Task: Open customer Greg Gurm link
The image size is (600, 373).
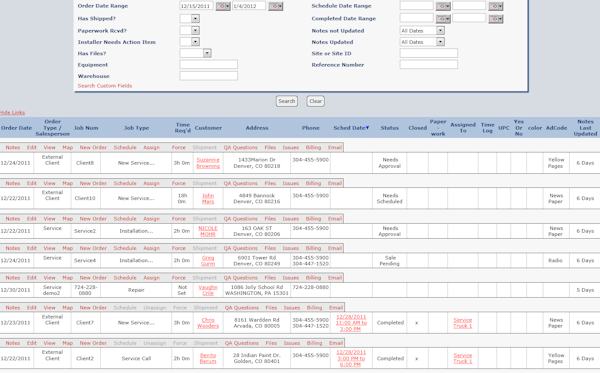Action: tap(208, 261)
